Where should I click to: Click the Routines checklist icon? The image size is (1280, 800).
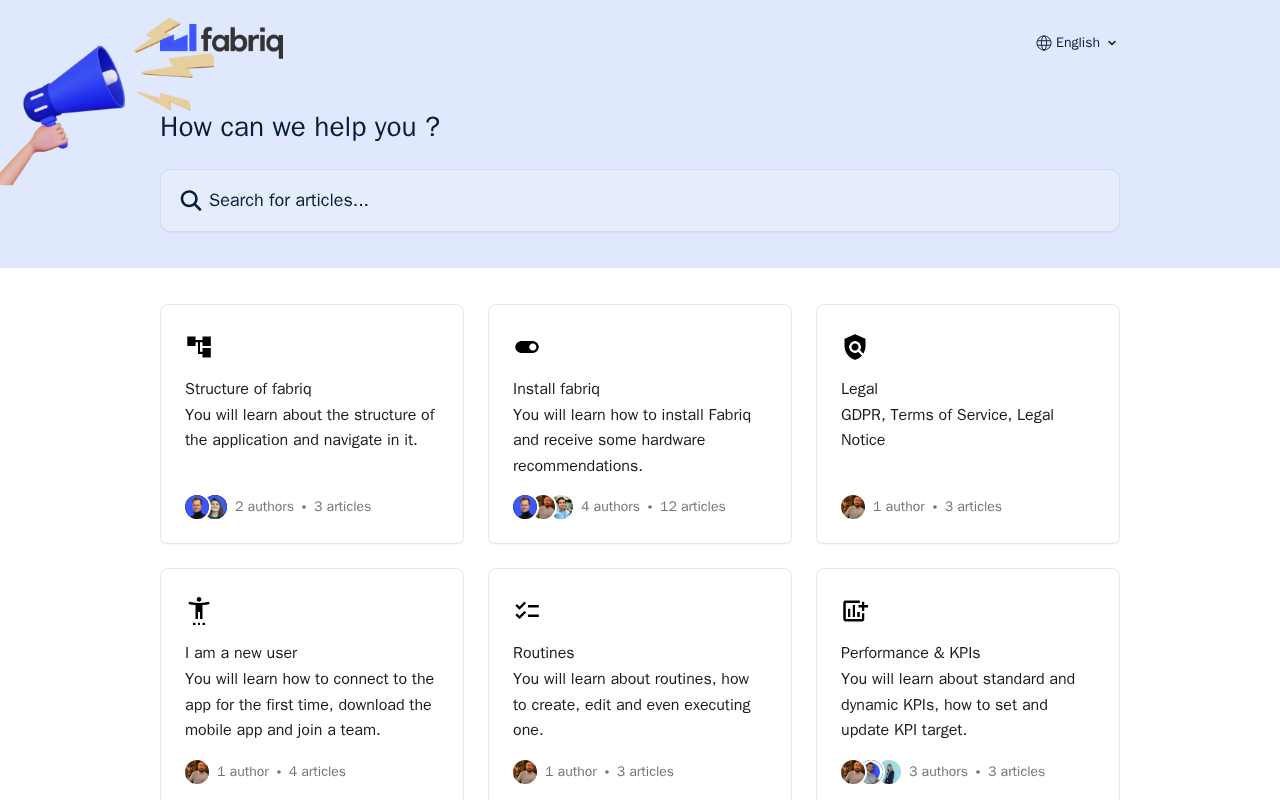coord(527,611)
